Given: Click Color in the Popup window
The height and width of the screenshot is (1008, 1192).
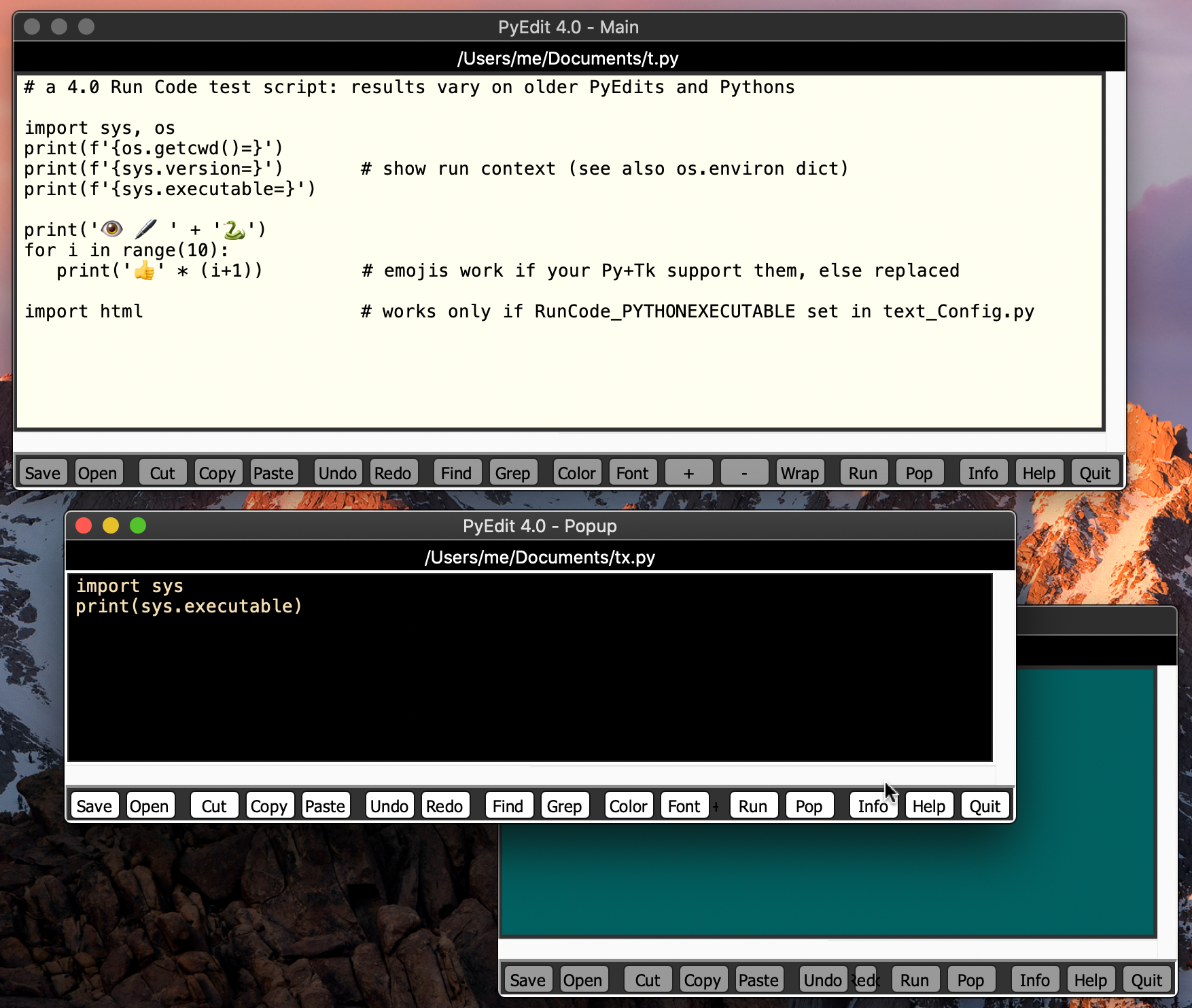Looking at the screenshot, I should point(628,805).
